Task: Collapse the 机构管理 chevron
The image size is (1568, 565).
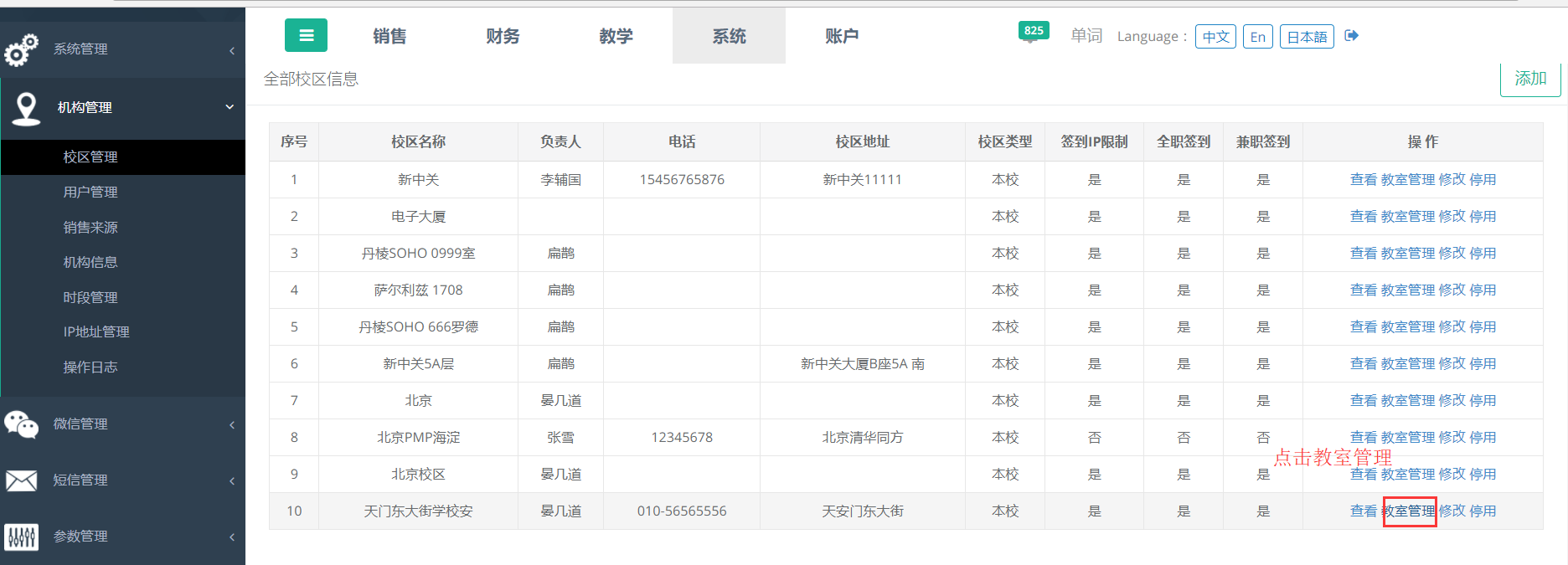Action: click(x=230, y=107)
